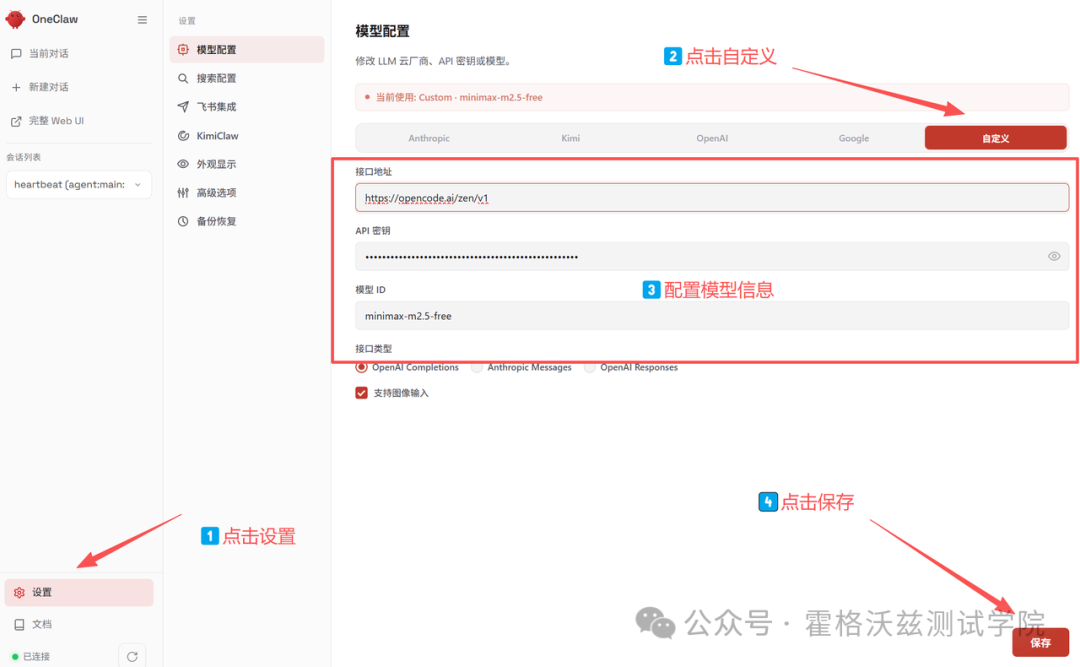Switch to the Anthropic provider tab
Viewport: 1080px width, 667px height.
[x=428, y=138]
